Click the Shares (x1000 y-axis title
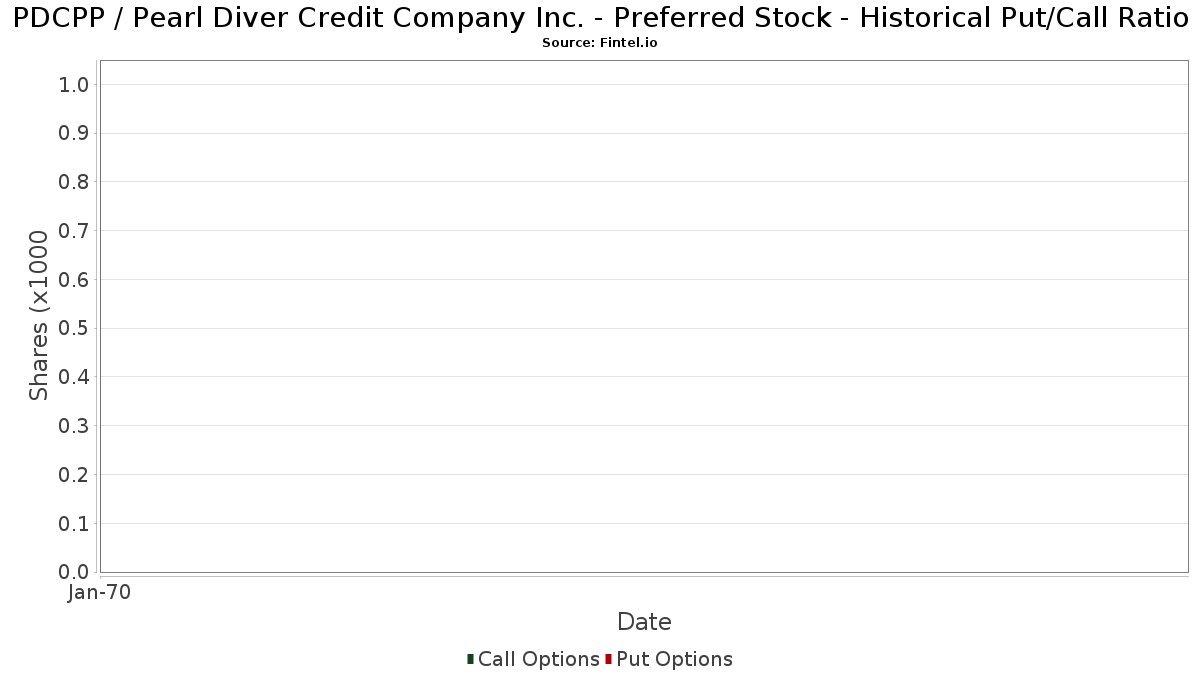Image resolution: width=1200 pixels, height=675 pixels. [x=39, y=316]
